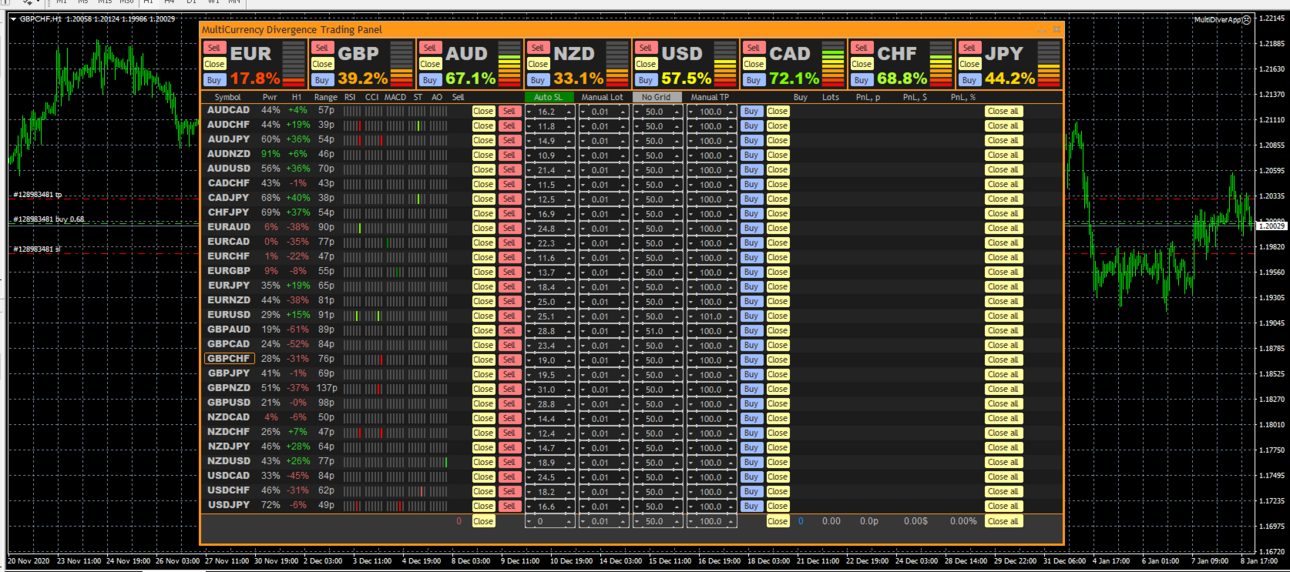Viewport: 1290px width, 572px height.
Task: Sort by the Pwr column header
Action: (x=270, y=97)
